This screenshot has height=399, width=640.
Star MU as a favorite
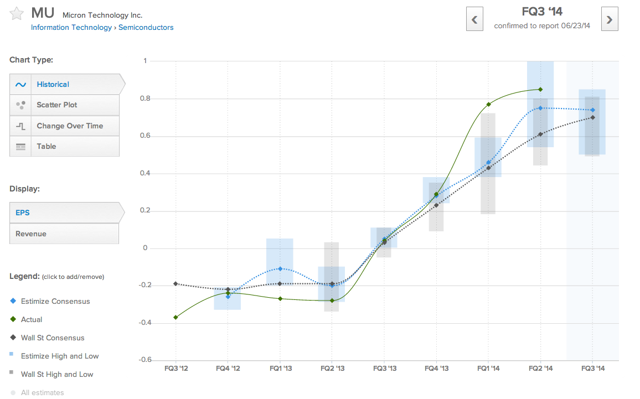(17, 13)
